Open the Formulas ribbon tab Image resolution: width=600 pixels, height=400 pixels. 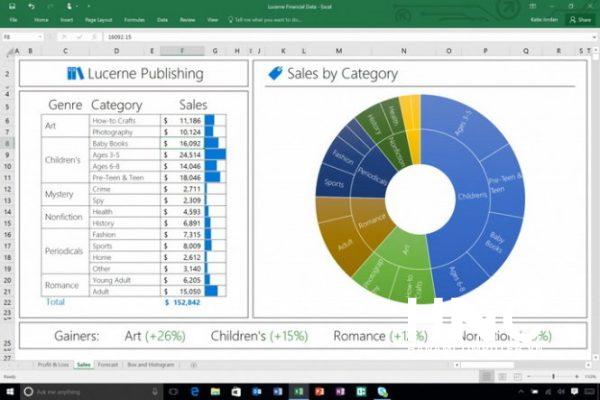pos(134,19)
